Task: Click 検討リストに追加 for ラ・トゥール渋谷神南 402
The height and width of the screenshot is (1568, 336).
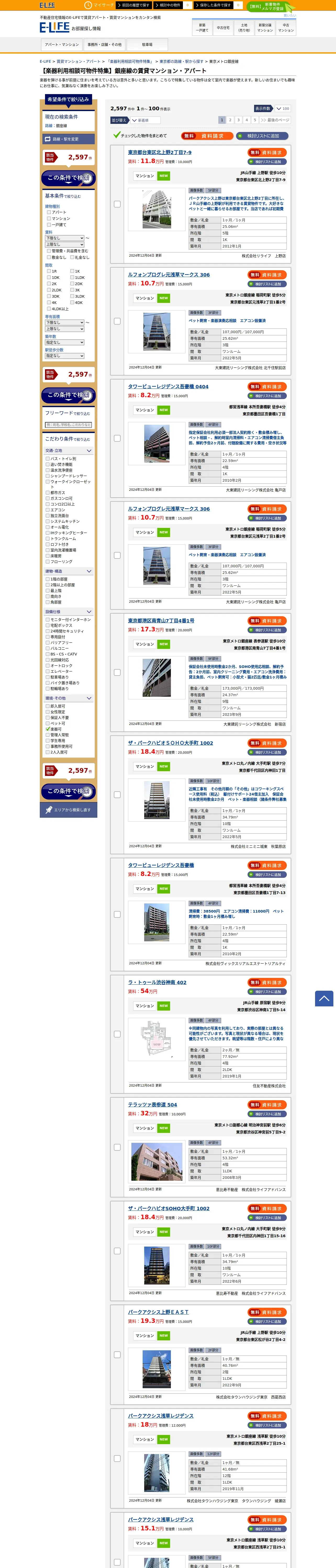Action: coord(267,991)
